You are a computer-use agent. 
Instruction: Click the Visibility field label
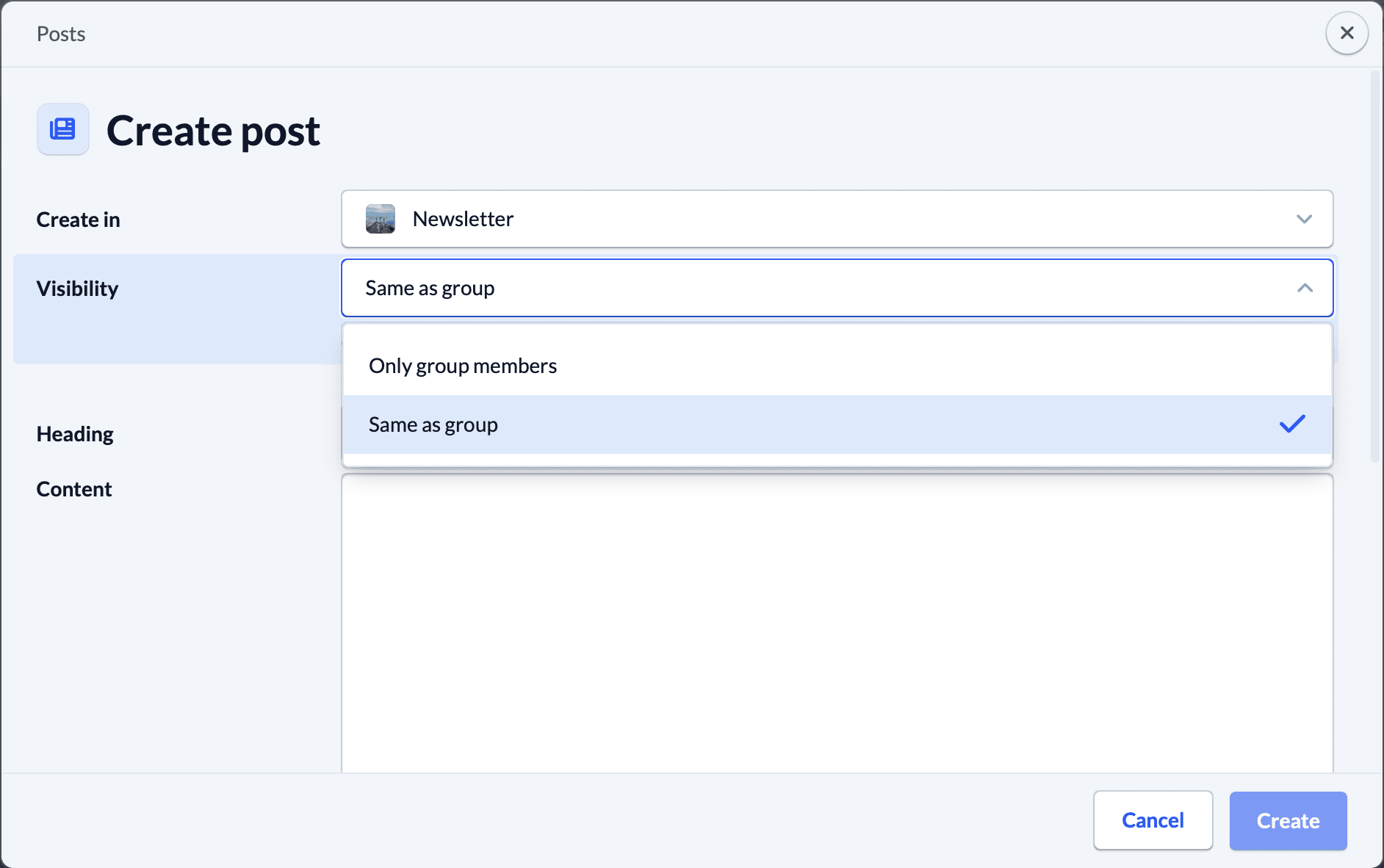click(77, 289)
